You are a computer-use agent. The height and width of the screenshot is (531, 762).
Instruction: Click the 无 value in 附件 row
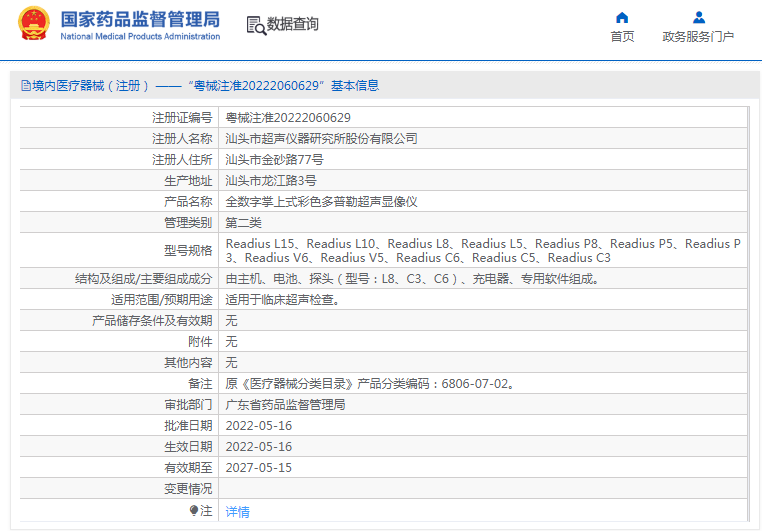tap(231, 342)
